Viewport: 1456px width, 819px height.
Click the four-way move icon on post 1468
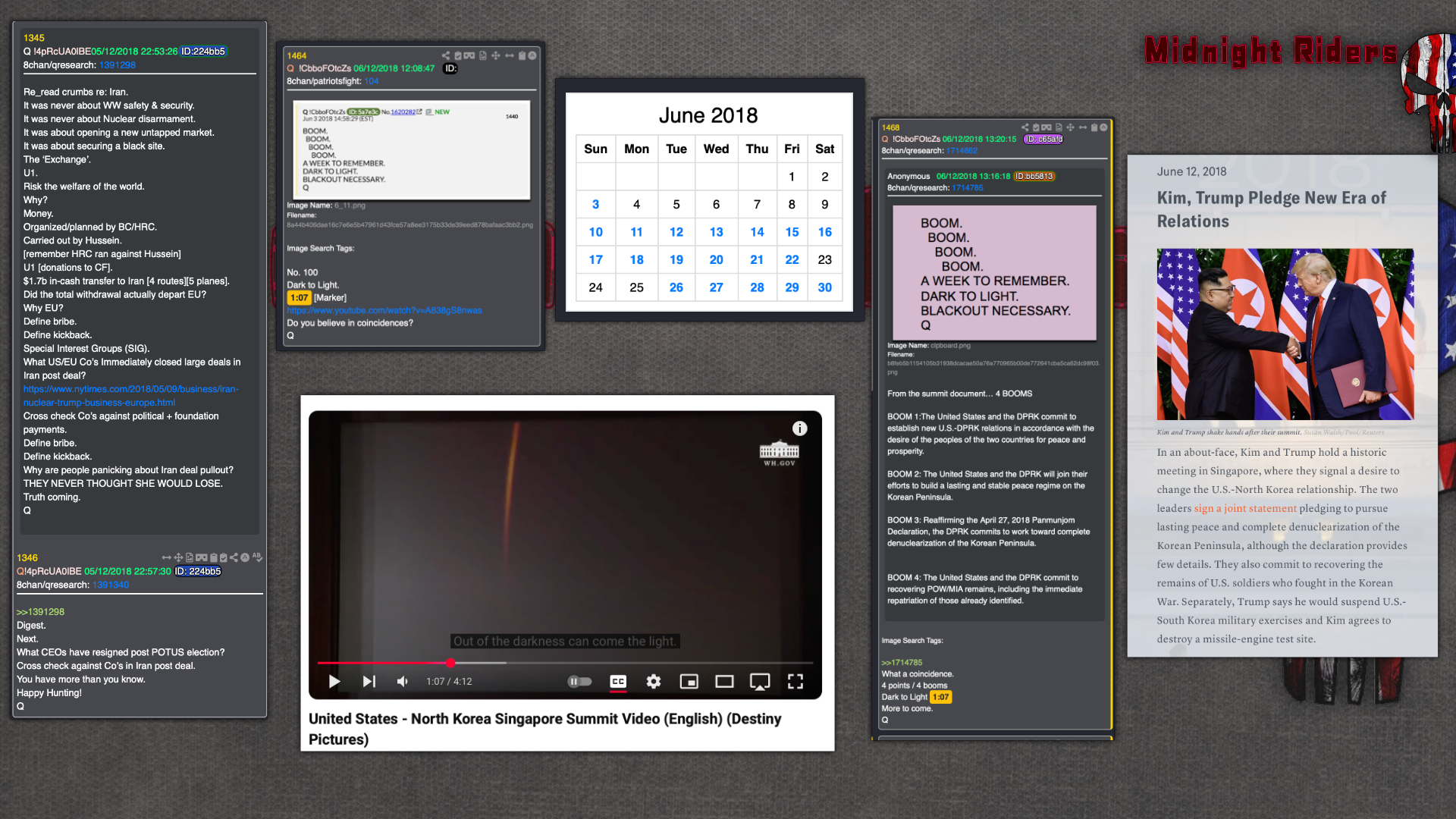pyautogui.click(x=1070, y=127)
